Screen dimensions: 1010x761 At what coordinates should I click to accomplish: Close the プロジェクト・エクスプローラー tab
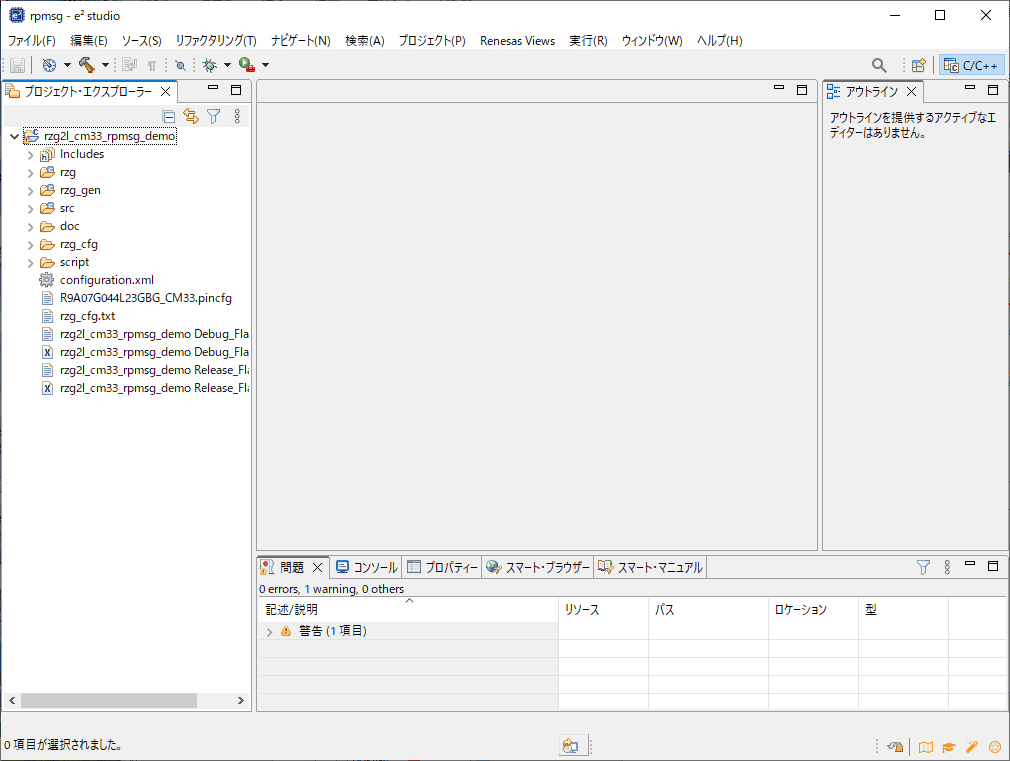(166, 92)
